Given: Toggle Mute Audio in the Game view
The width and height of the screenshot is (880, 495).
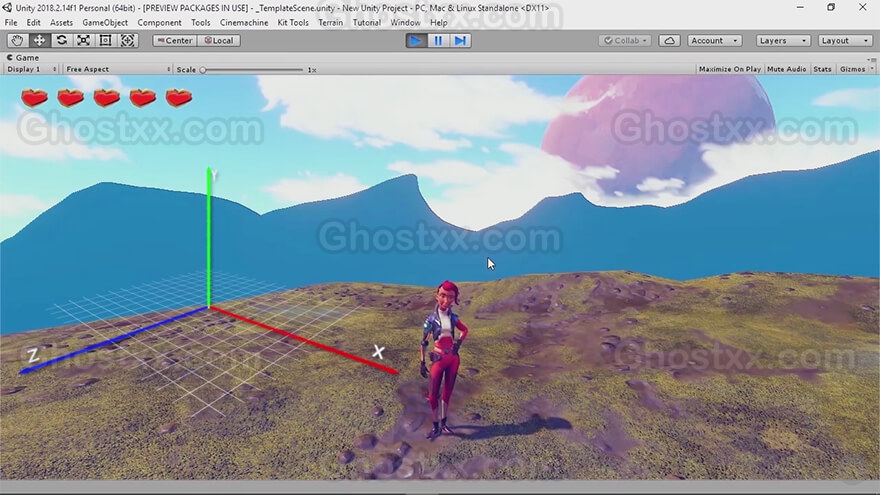Looking at the screenshot, I should pyautogui.click(x=786, y=69).
